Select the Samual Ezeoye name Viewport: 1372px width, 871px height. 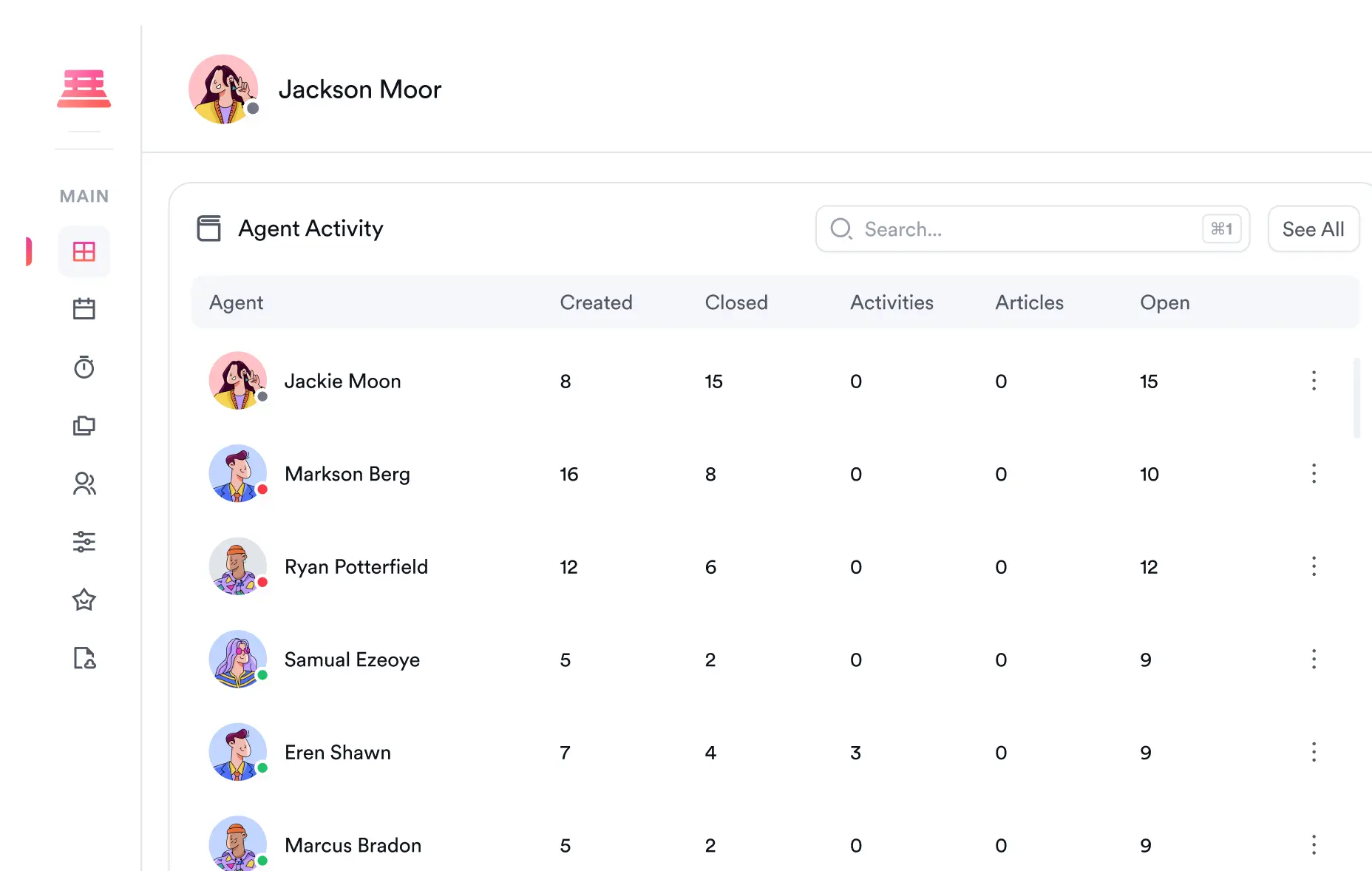(352, 659)
